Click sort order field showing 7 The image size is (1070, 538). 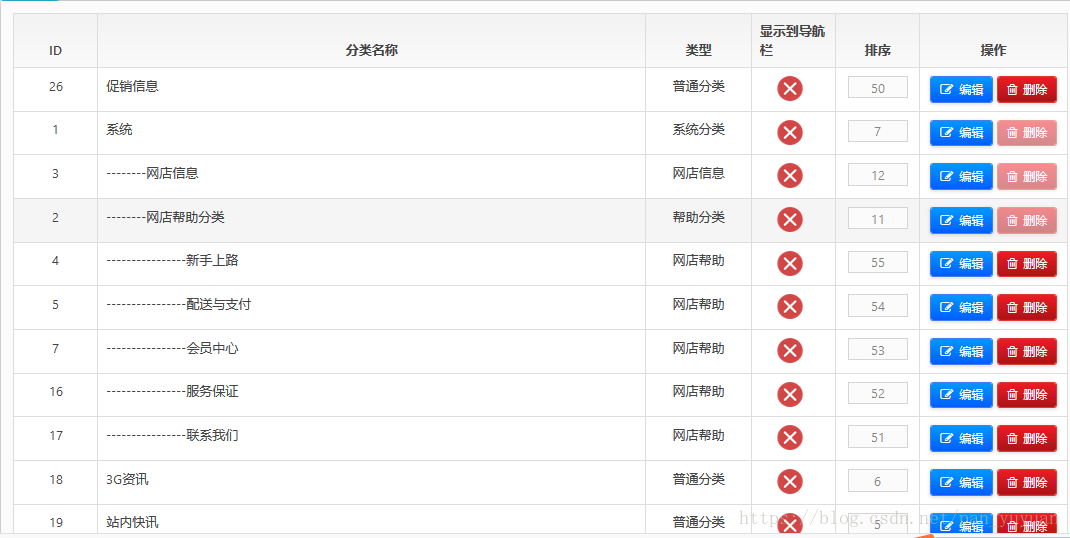click(x=878, y=131)
